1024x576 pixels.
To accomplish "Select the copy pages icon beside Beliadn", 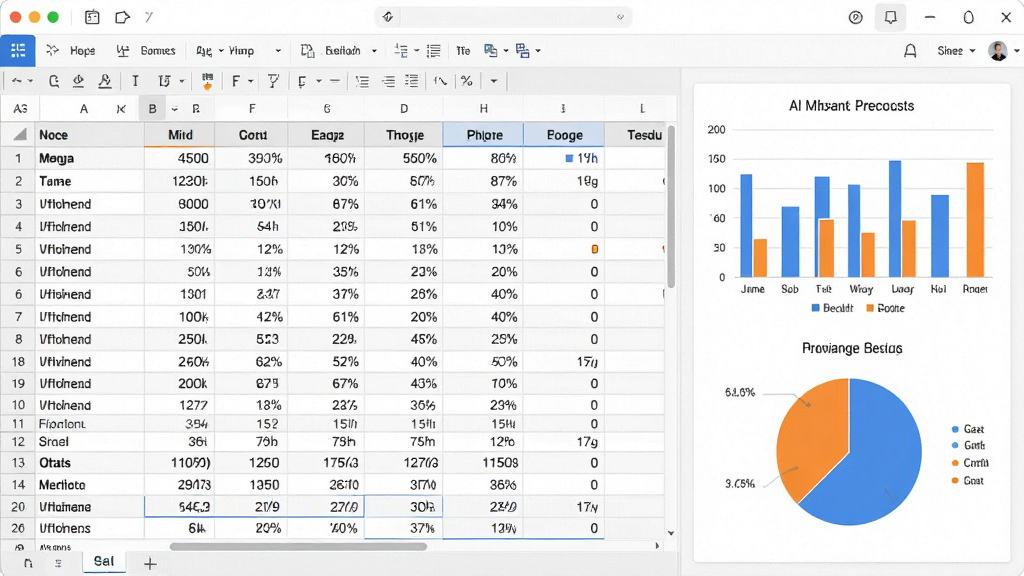I will [x=307, y=51].
